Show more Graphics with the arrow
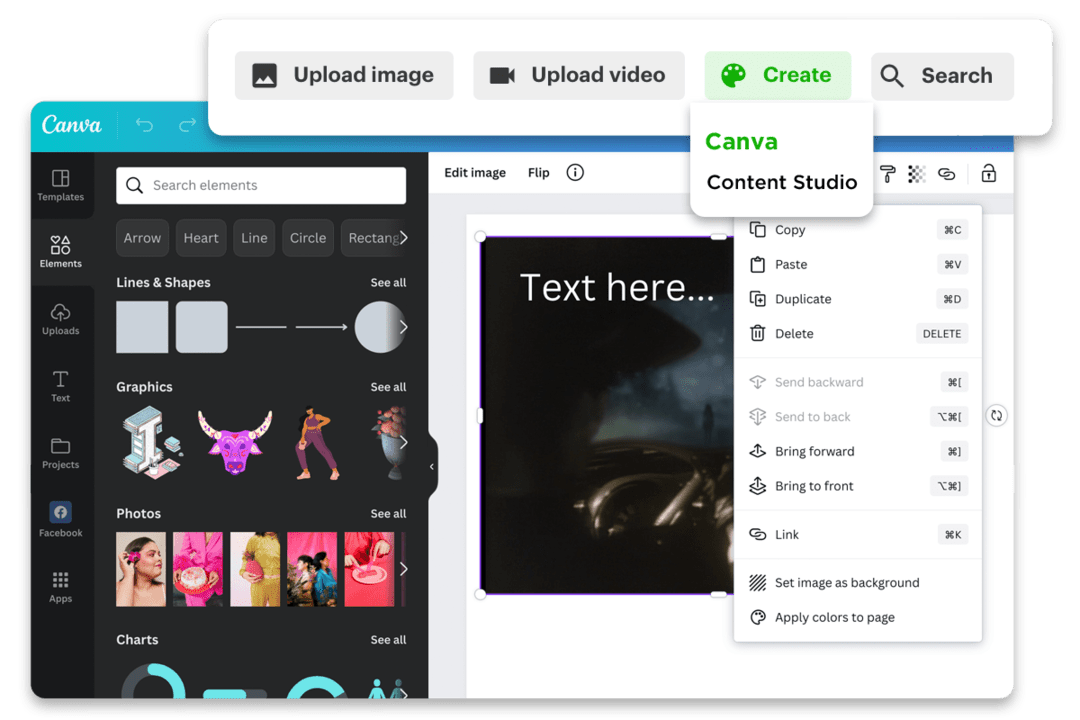 [404, 442]
